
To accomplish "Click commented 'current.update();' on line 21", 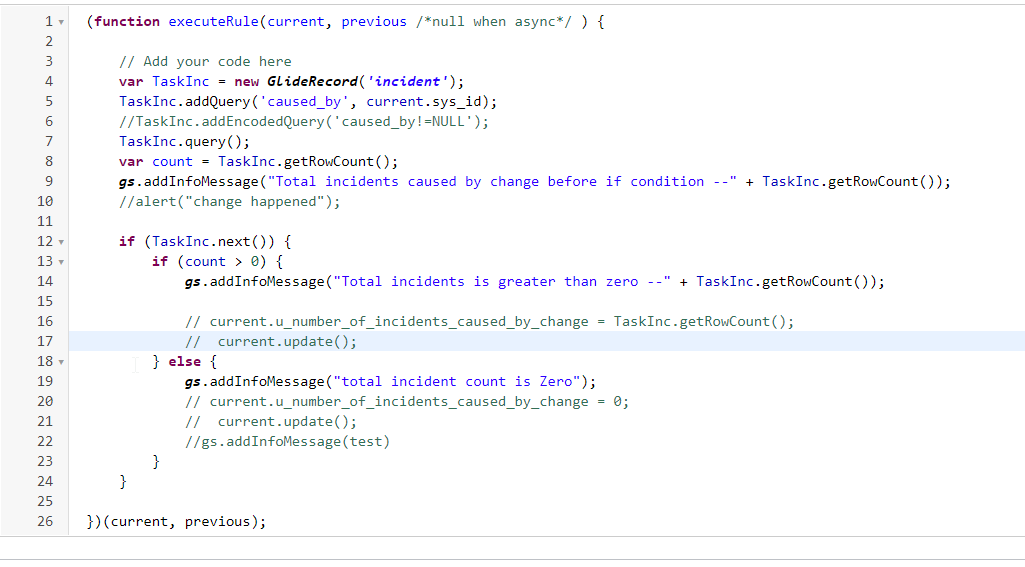I will (271, 422).
